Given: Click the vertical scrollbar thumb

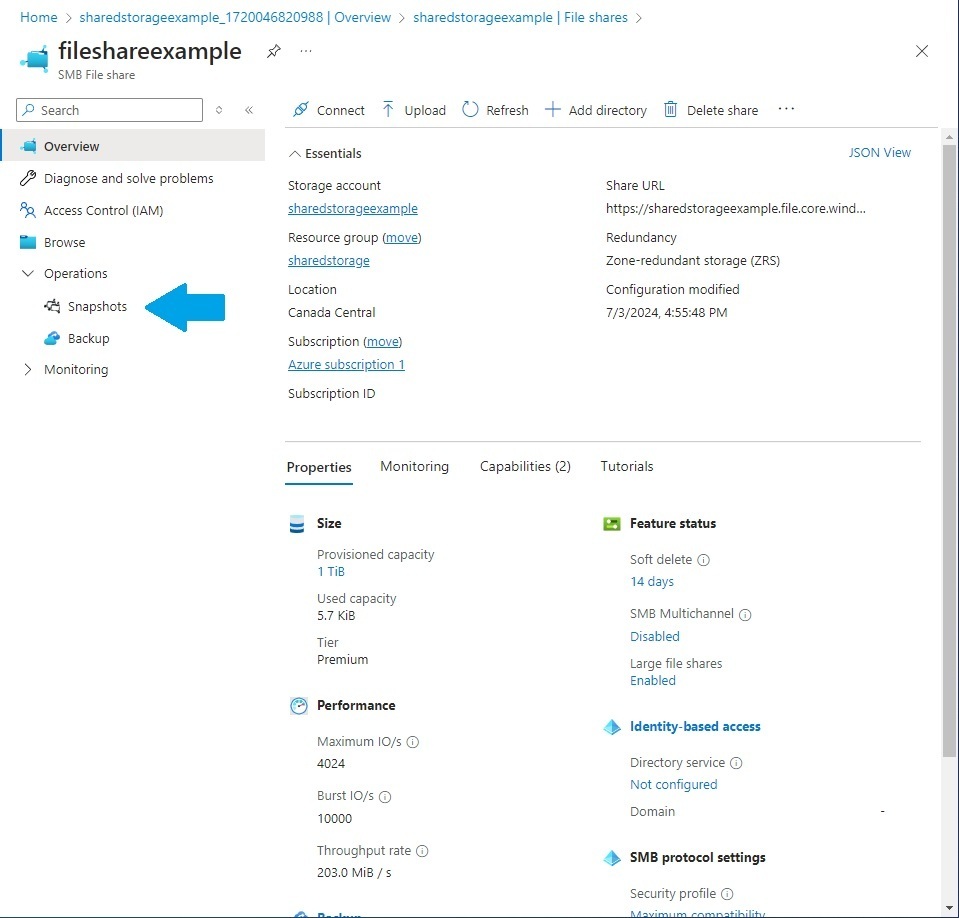Looking at the screenshot, I should click(x=949, y=451).
